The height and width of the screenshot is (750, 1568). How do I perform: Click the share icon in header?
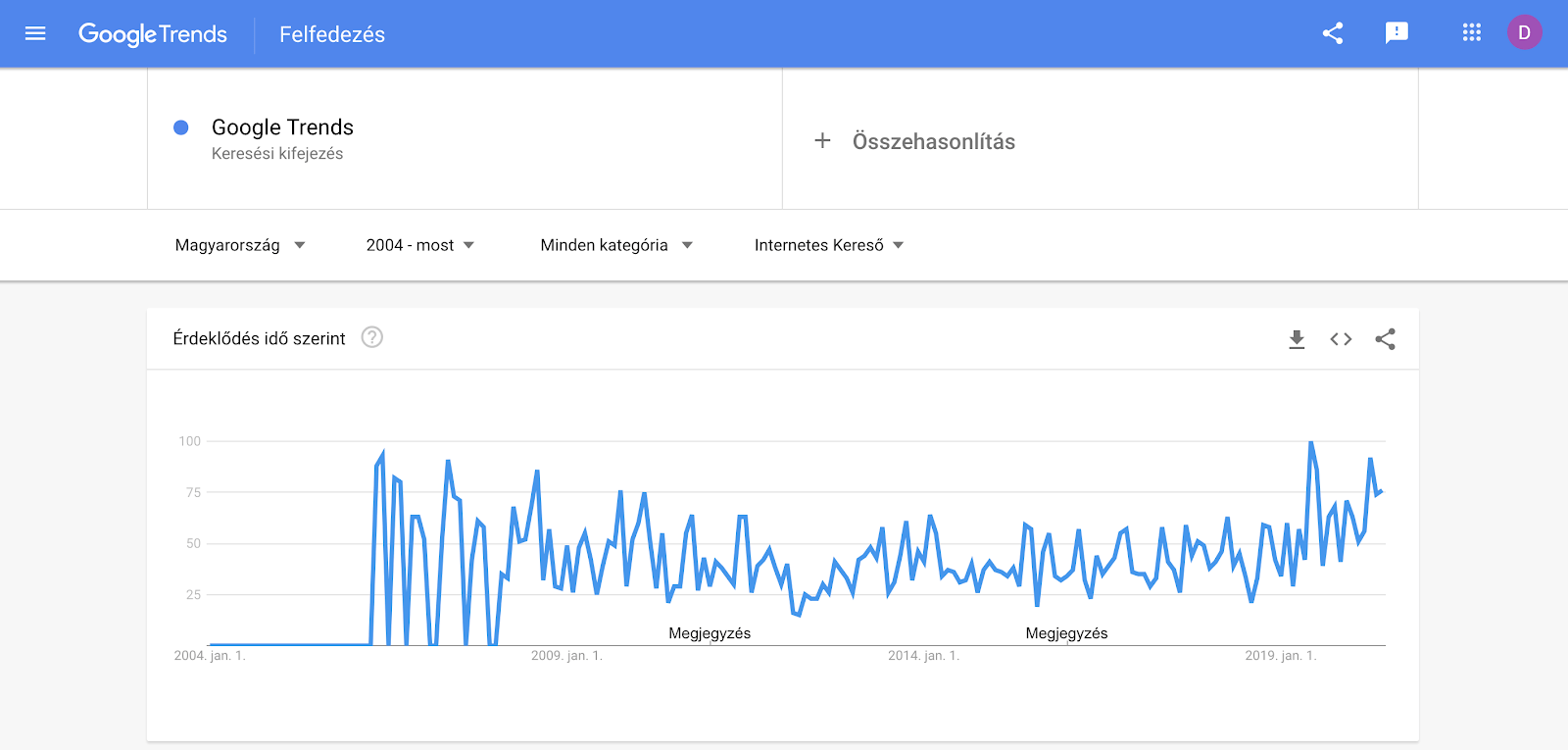[1333, 33]
